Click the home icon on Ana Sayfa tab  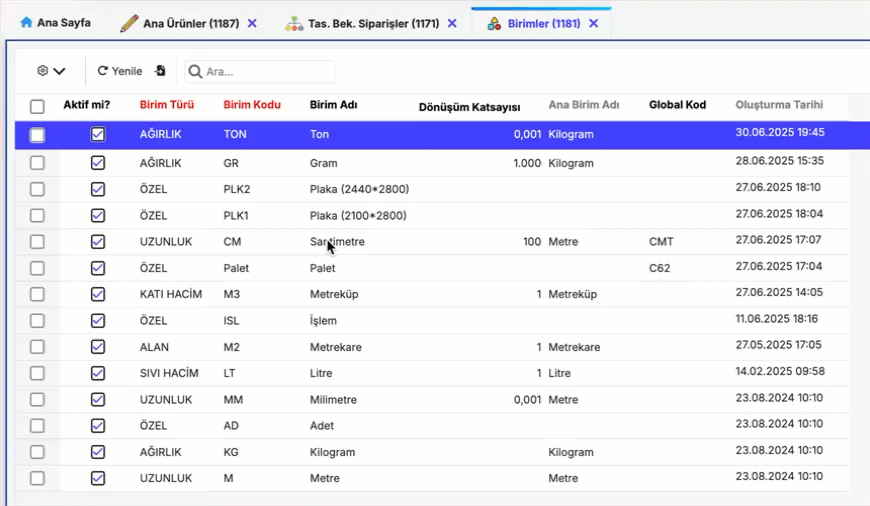(x=26, y=22)
